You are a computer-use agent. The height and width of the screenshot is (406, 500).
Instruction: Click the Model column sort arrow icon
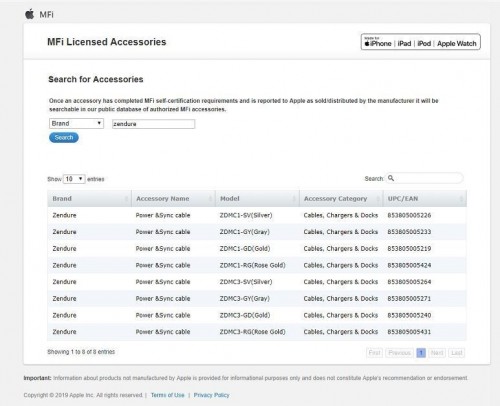pos(294,199)
